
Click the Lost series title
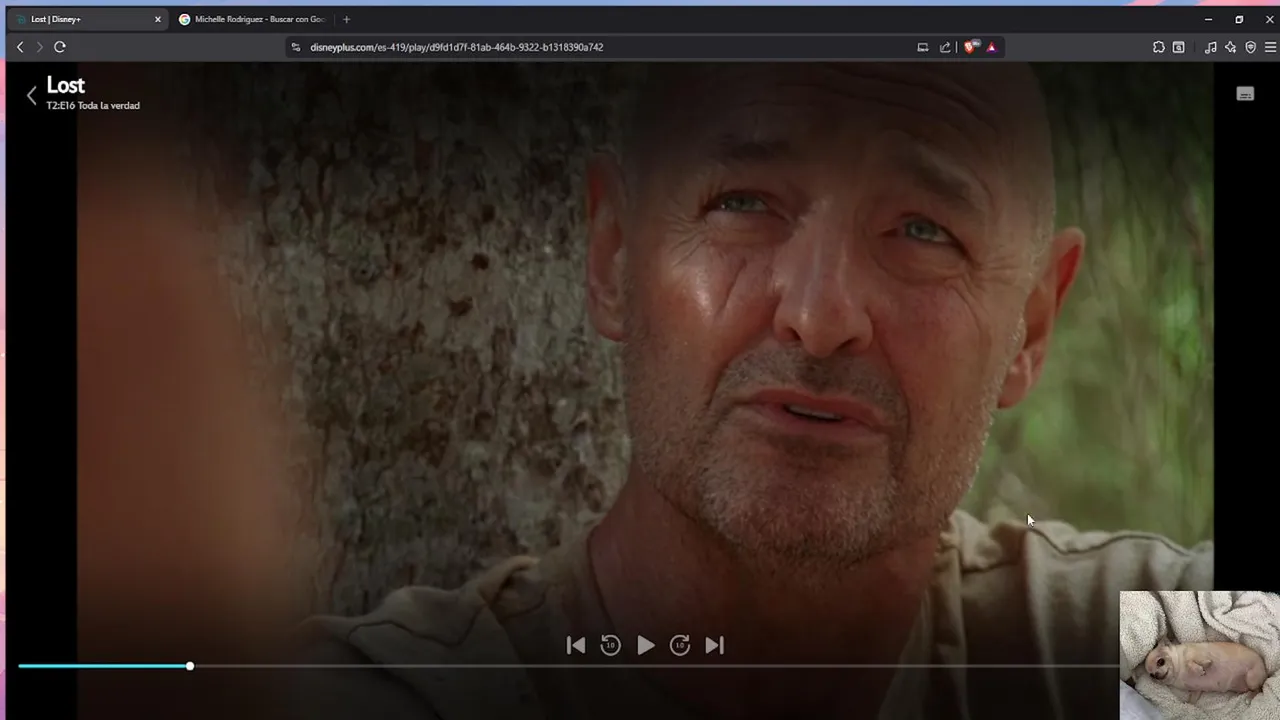pos(65,86)
